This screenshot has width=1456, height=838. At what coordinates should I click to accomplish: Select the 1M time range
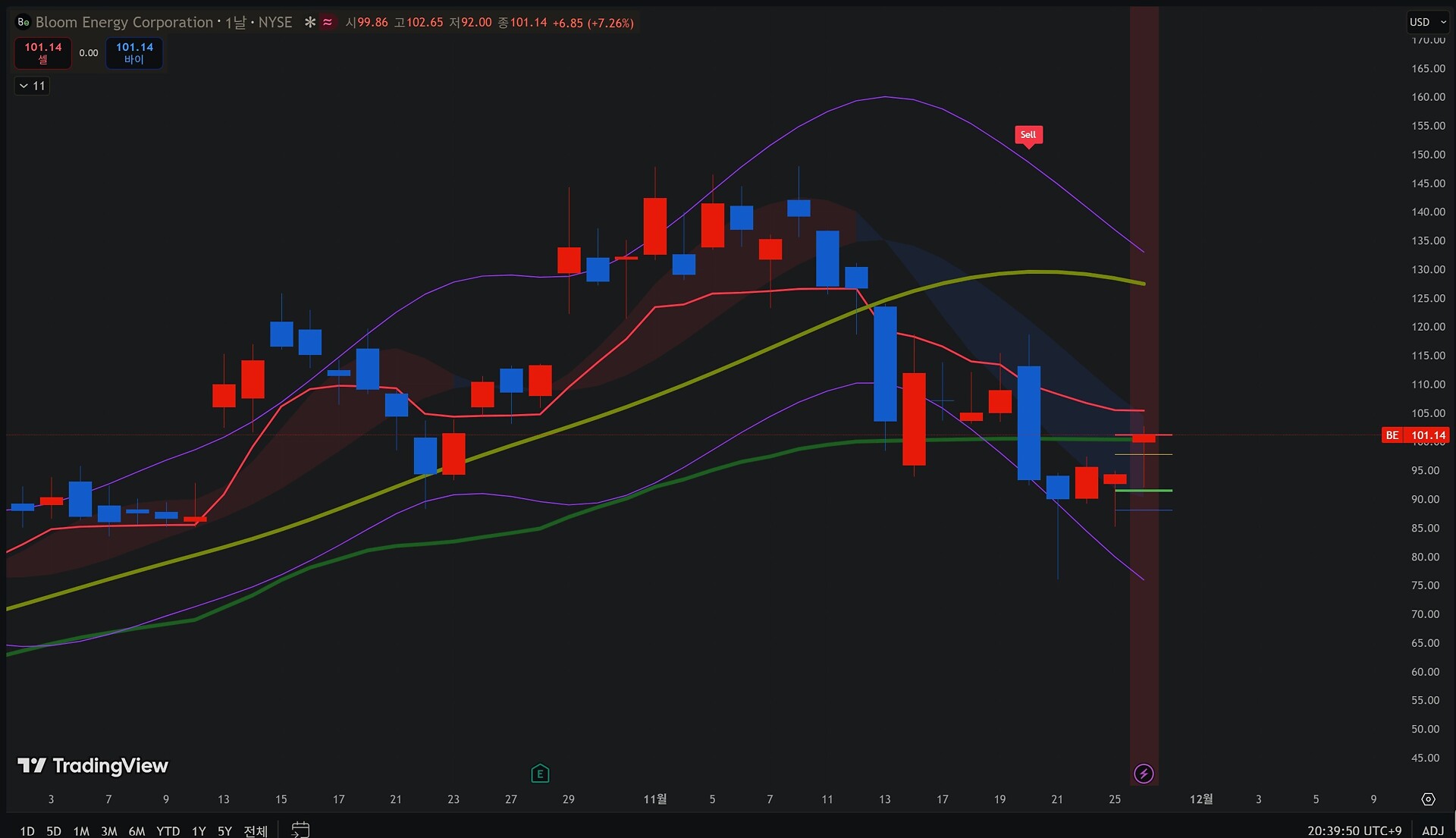[81, 831]
